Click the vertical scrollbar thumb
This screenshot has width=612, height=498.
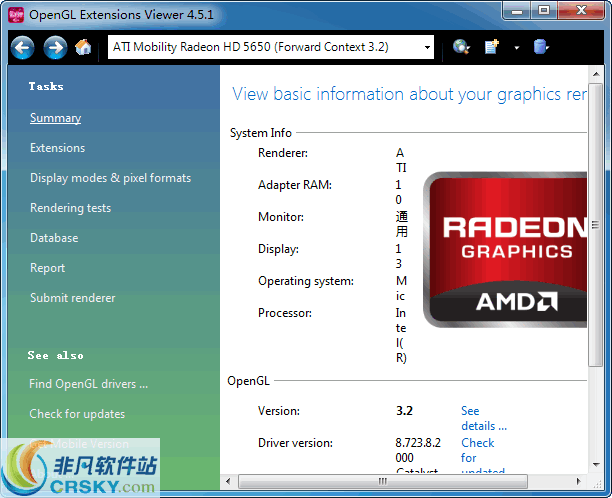[596, 224]
